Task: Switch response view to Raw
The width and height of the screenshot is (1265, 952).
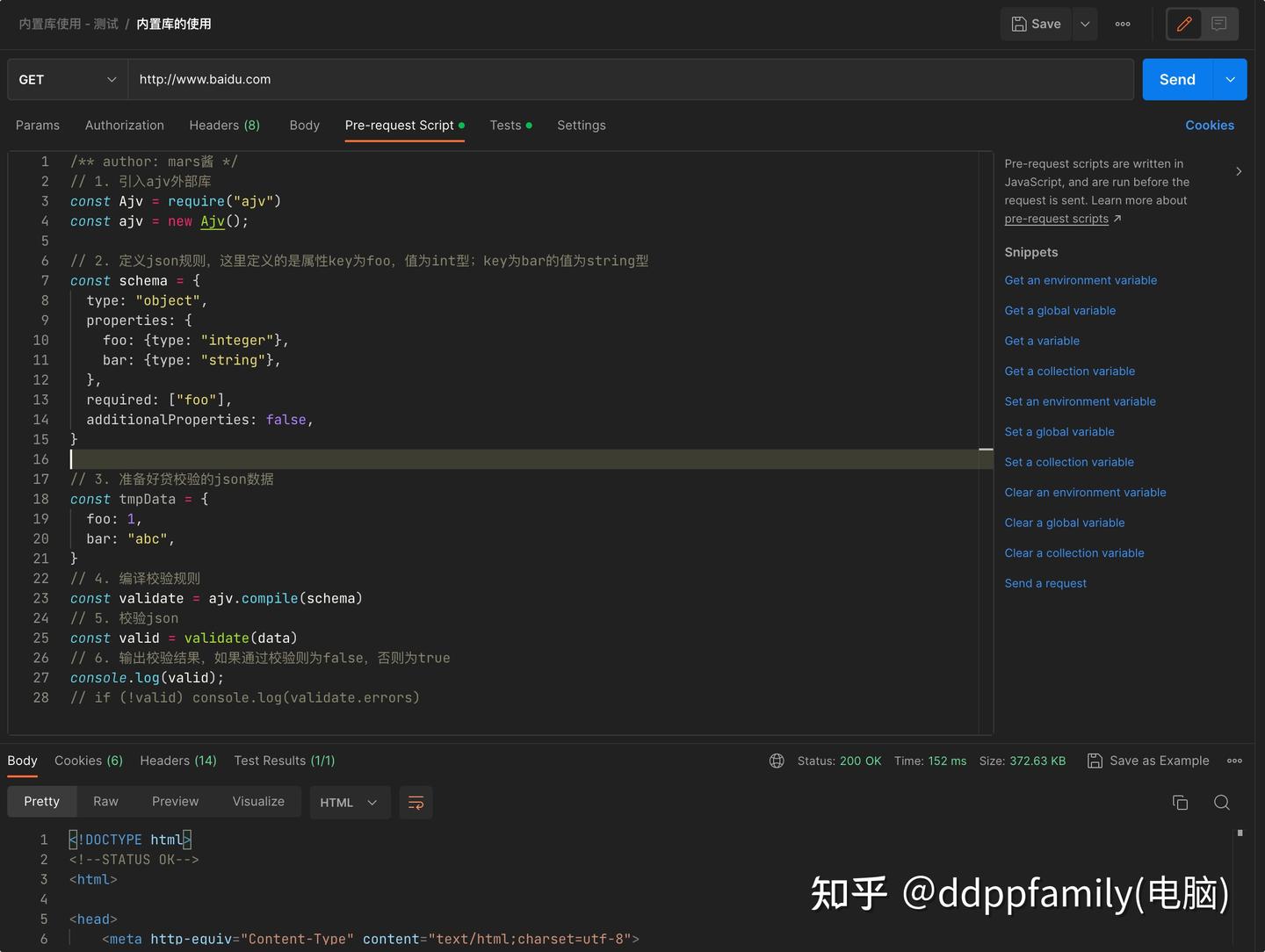Action: [x=105, y=802]
